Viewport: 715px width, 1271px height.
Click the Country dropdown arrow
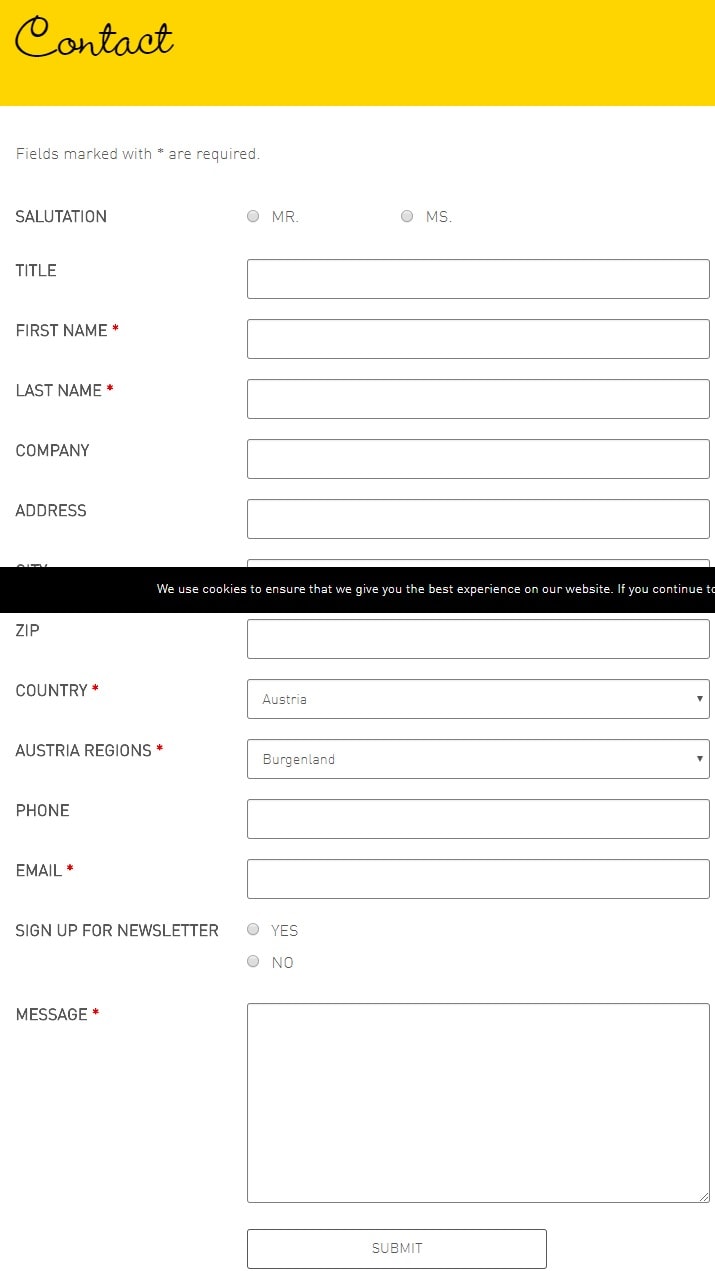point(700,699)
